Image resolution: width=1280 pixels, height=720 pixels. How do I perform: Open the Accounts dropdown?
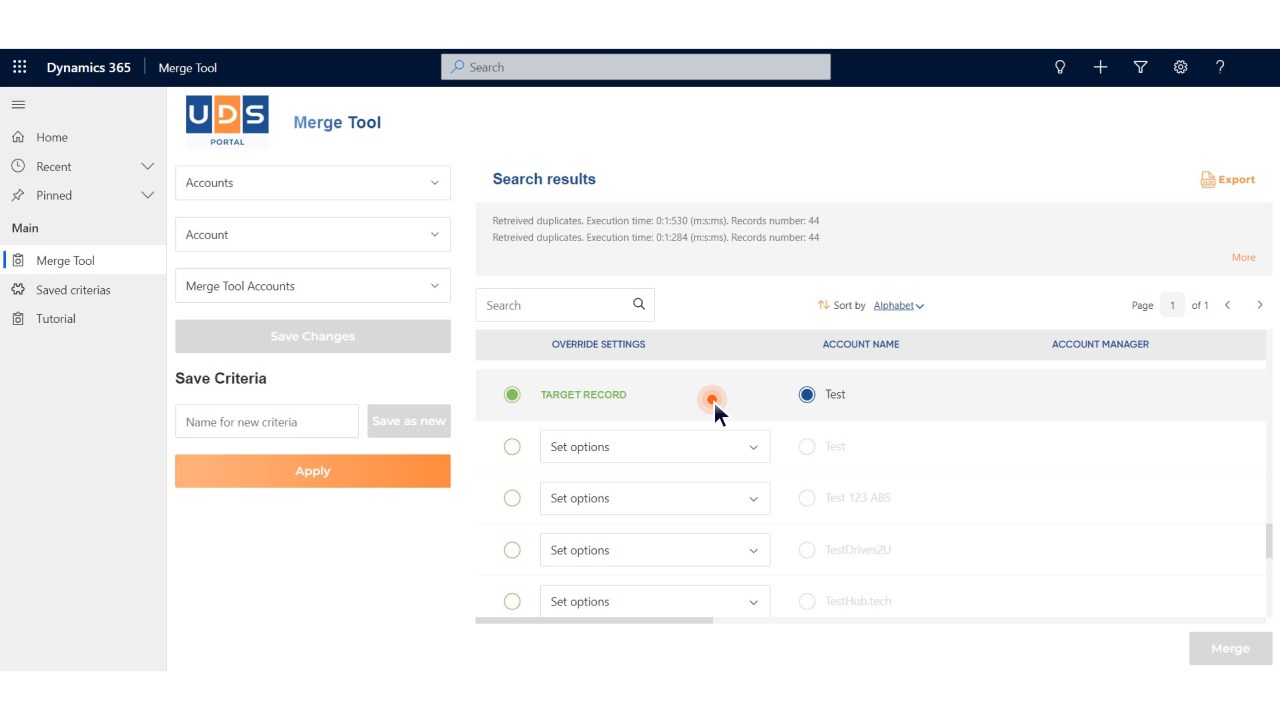(313, 183)
